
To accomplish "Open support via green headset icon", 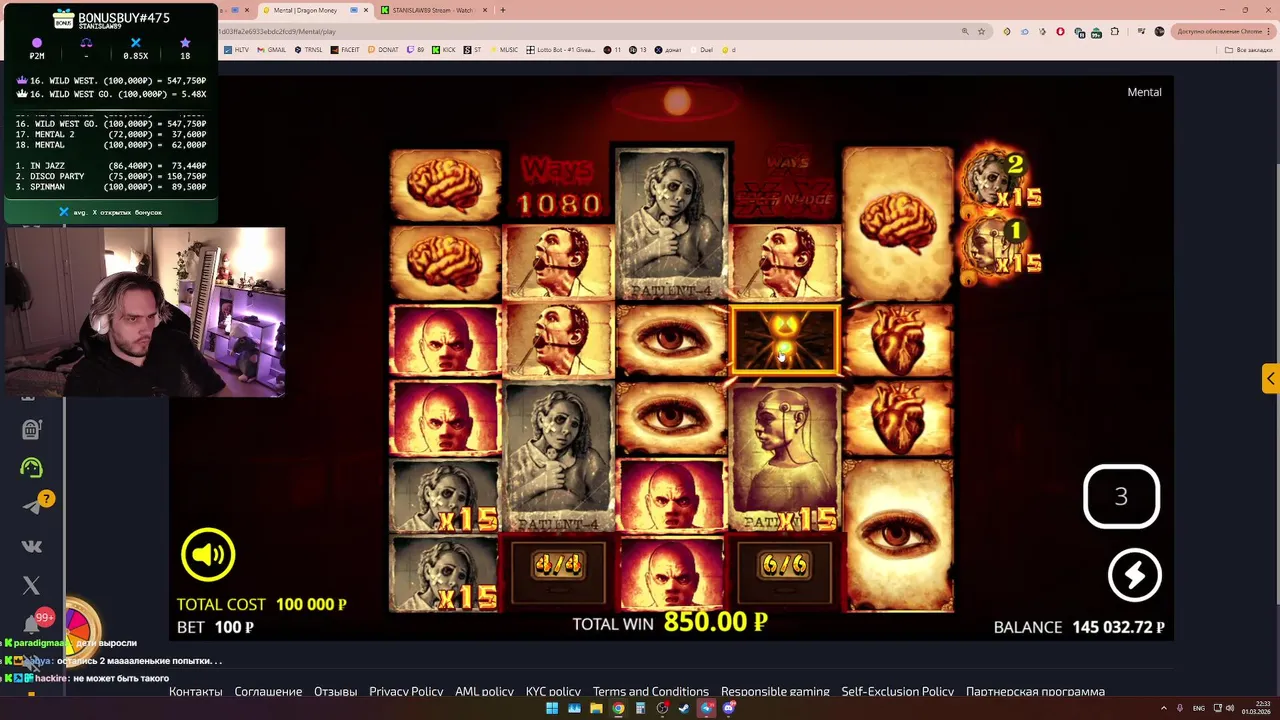I will tap(31, 467).
